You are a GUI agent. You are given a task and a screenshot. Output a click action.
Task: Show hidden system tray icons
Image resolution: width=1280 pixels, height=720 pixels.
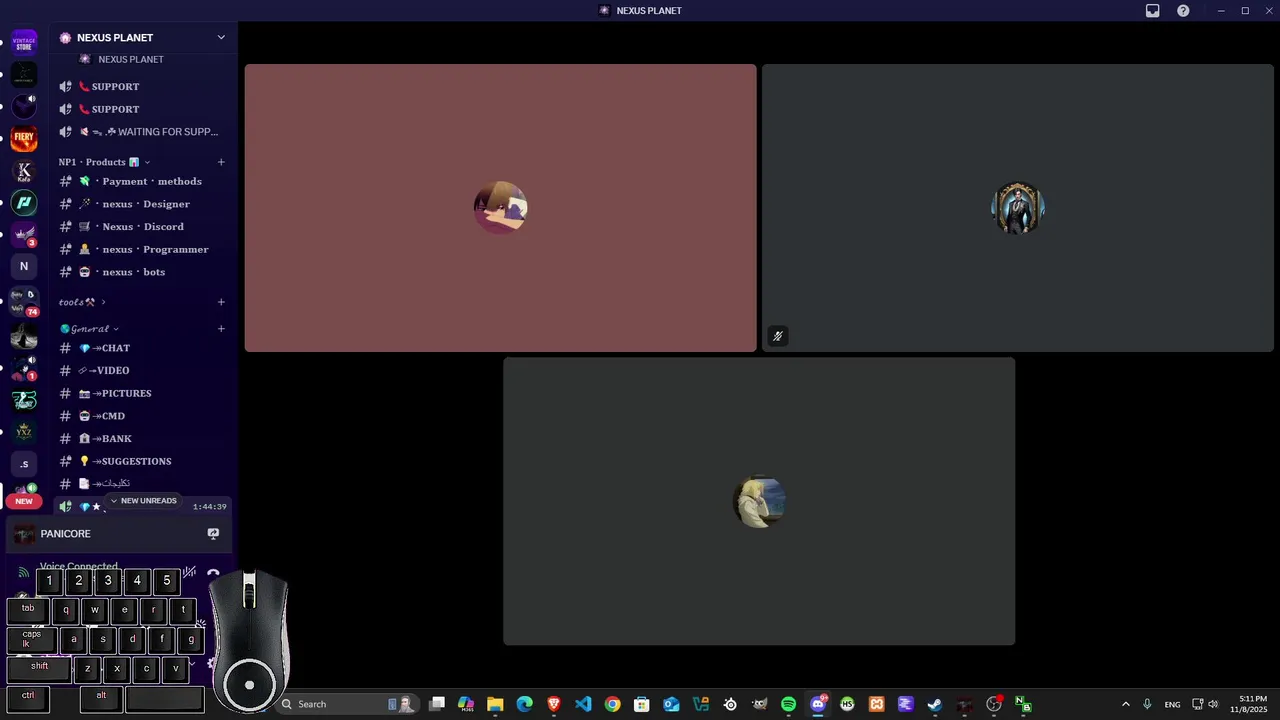coord(1125,704)
